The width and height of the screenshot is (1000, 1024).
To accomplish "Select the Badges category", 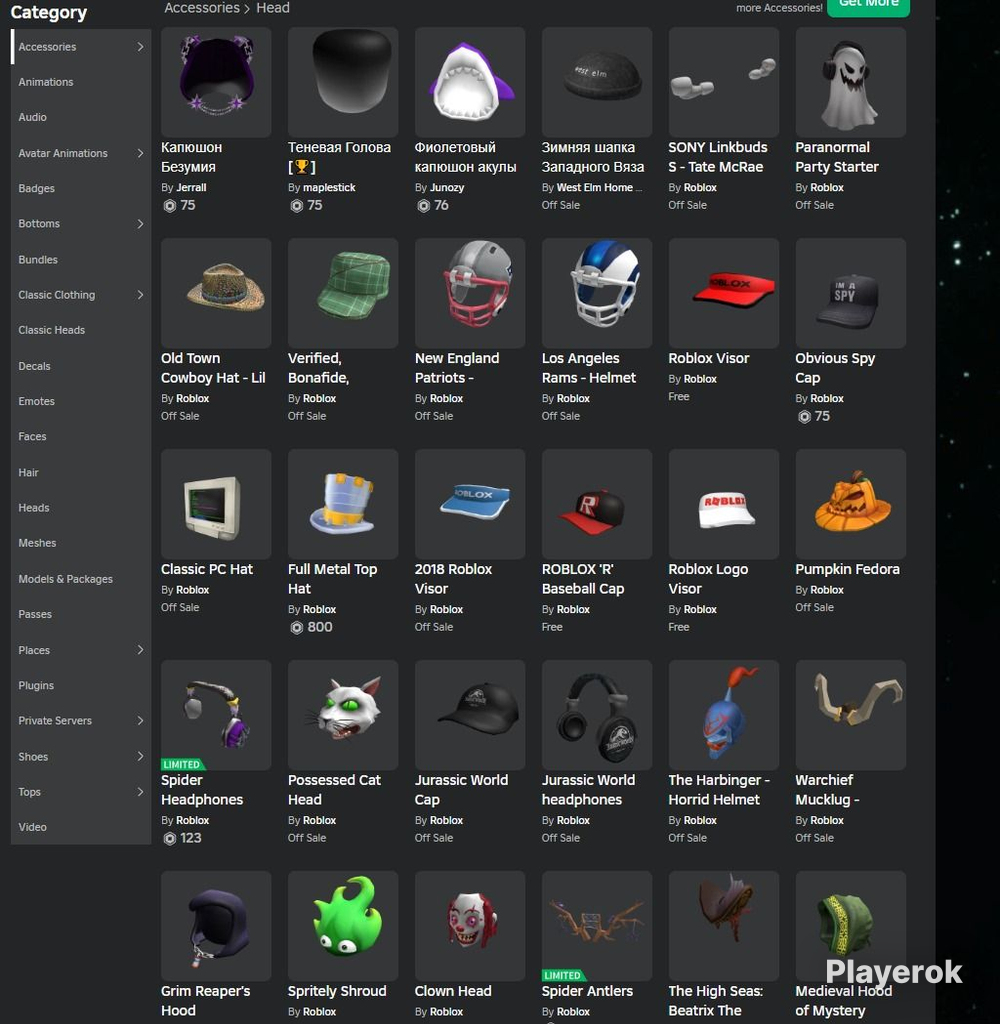I will tap(81, 189).
